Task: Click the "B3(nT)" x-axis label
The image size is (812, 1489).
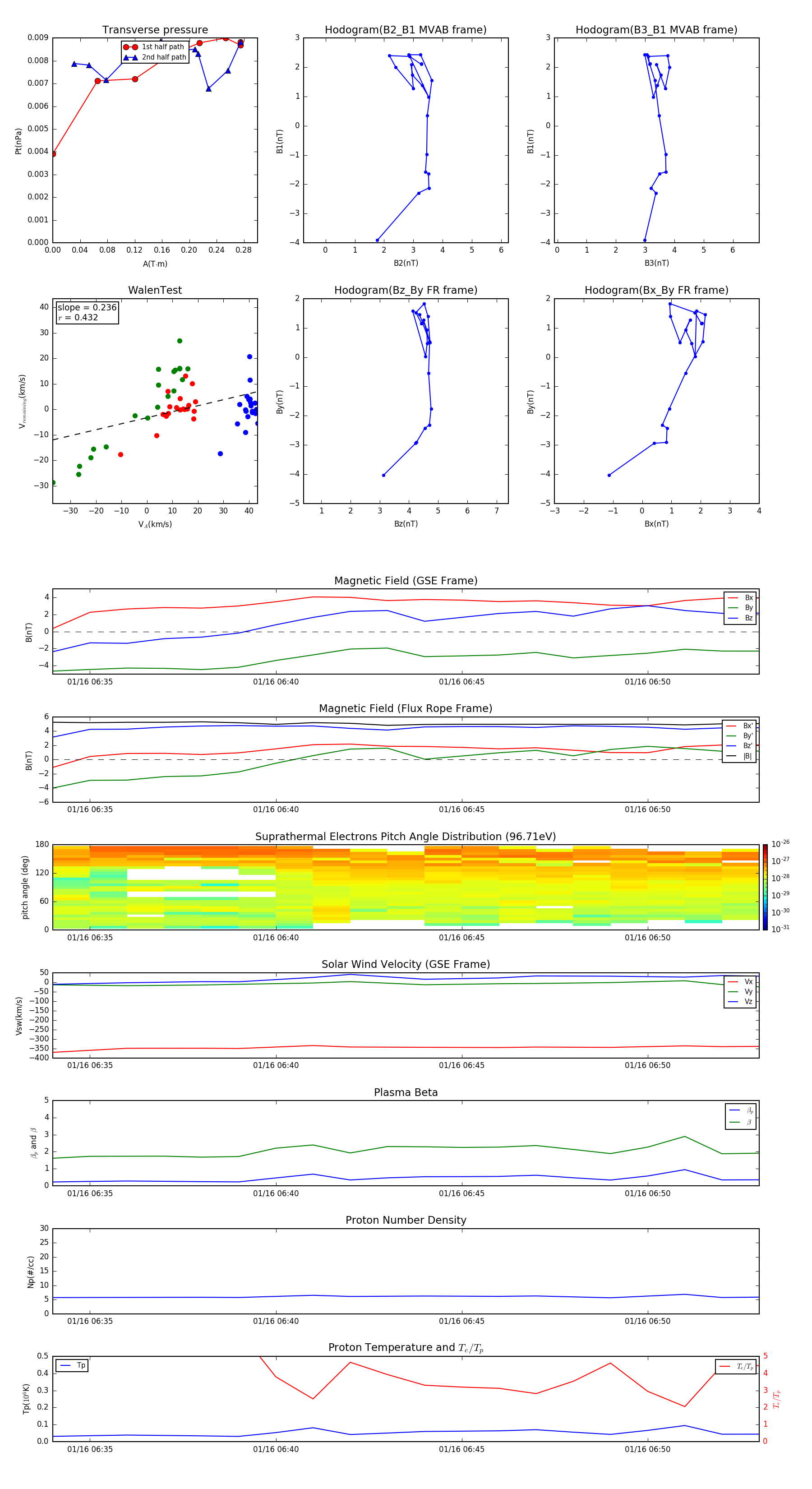Action: click(x=656, y=263)
